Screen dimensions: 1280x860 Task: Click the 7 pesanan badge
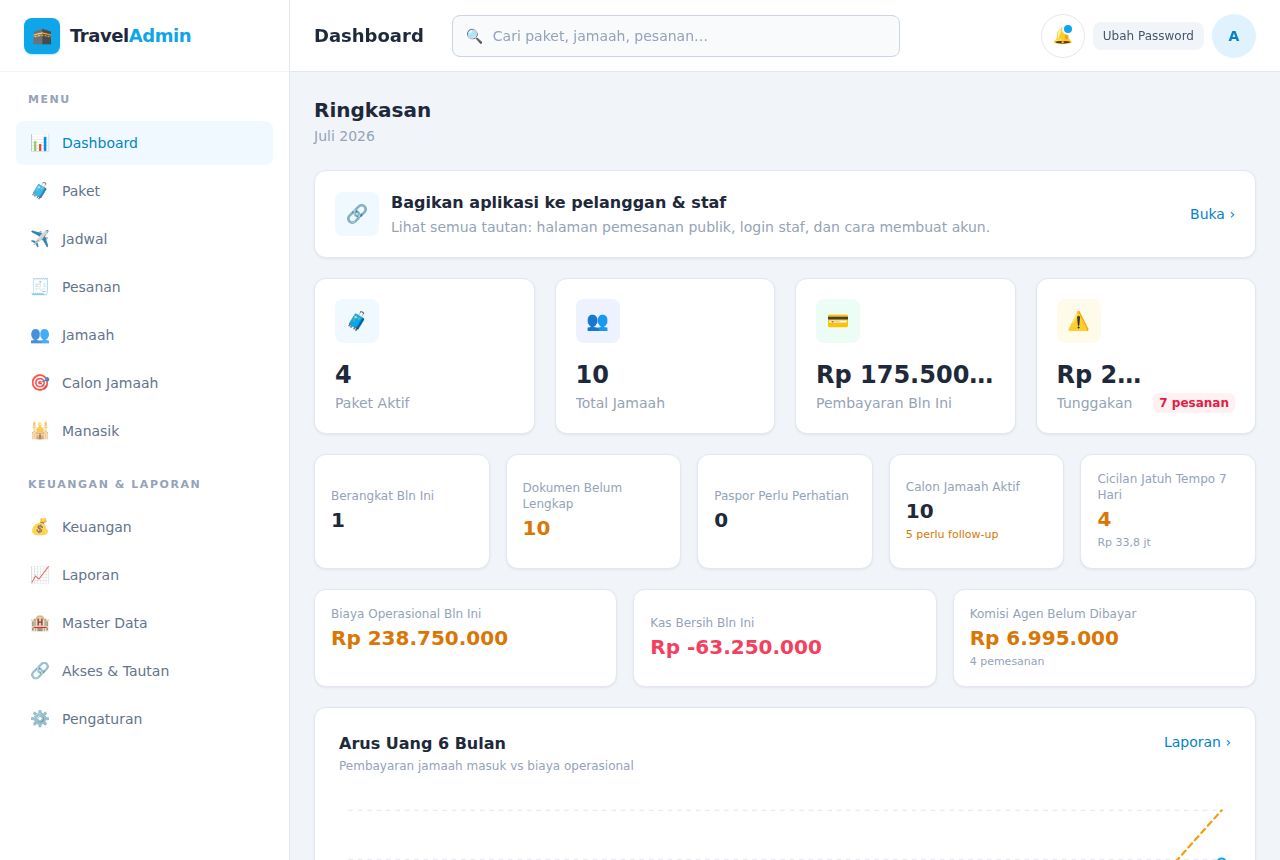[1194, 403]
